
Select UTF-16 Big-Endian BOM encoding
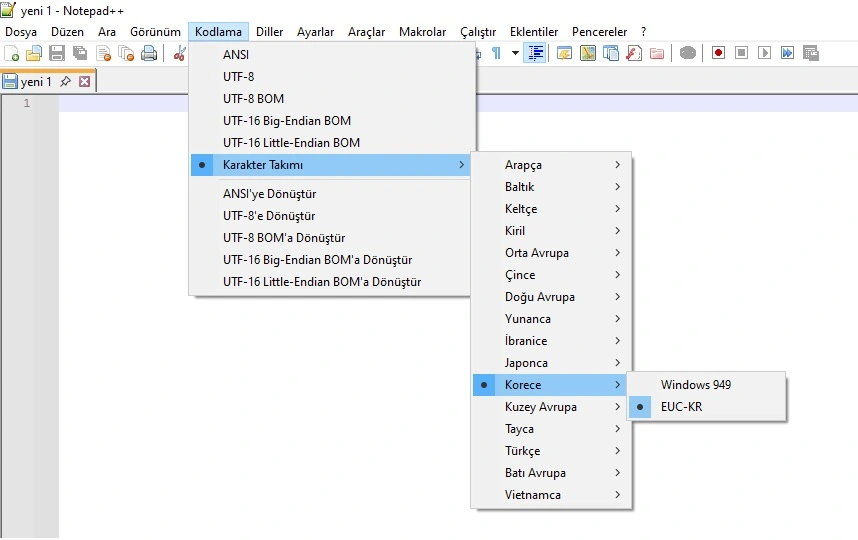(x=332, y=120)
